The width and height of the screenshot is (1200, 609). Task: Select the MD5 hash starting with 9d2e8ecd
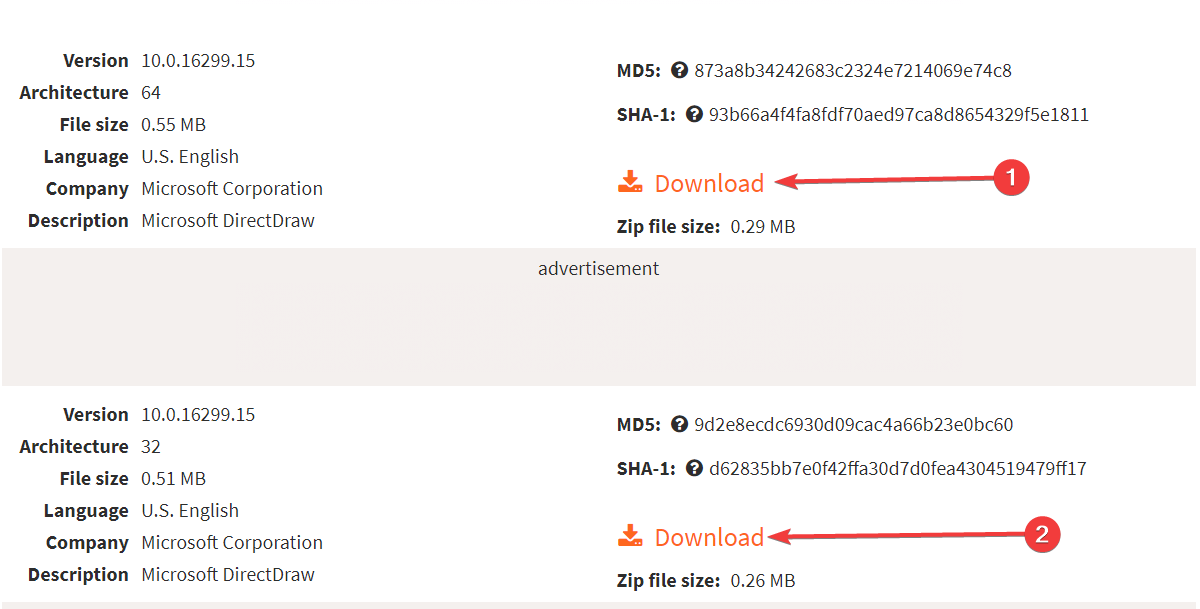tap(853, 425)
